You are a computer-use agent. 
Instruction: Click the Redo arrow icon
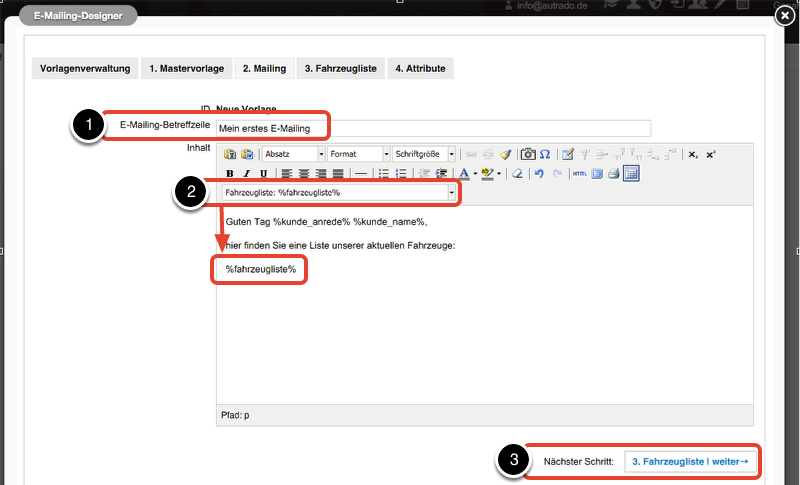557,173
